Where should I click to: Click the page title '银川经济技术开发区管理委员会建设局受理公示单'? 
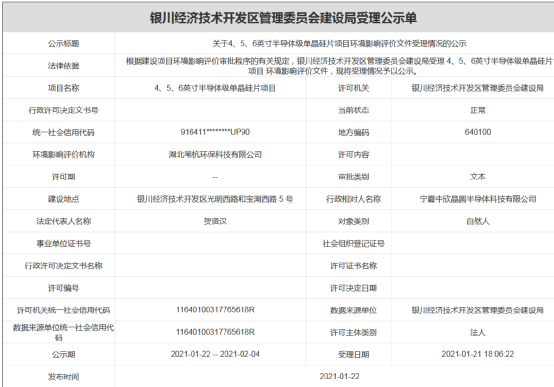point(283,18)
